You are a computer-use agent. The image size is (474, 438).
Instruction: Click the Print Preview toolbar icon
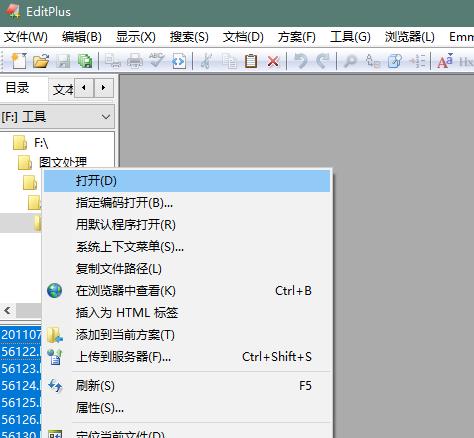coord(113,61)
